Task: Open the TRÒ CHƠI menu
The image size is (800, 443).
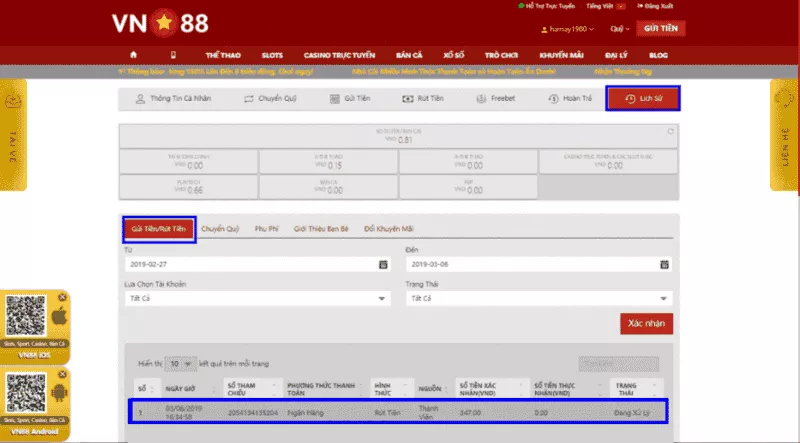Action: click(501, 55)
